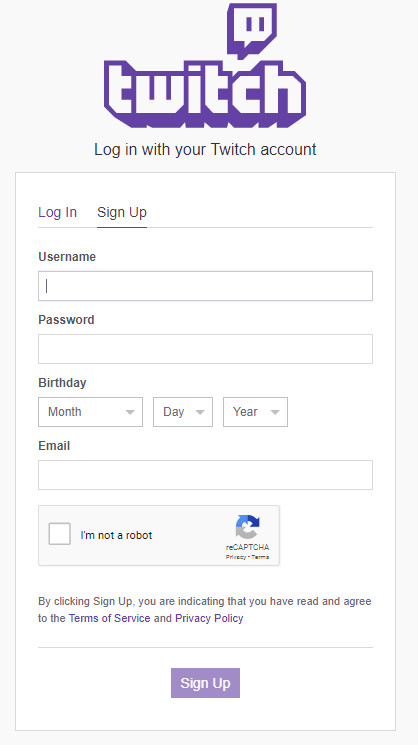Check the I'm not a robot box
This screenshot has height=745, width=418.
[x=59, y=534]
